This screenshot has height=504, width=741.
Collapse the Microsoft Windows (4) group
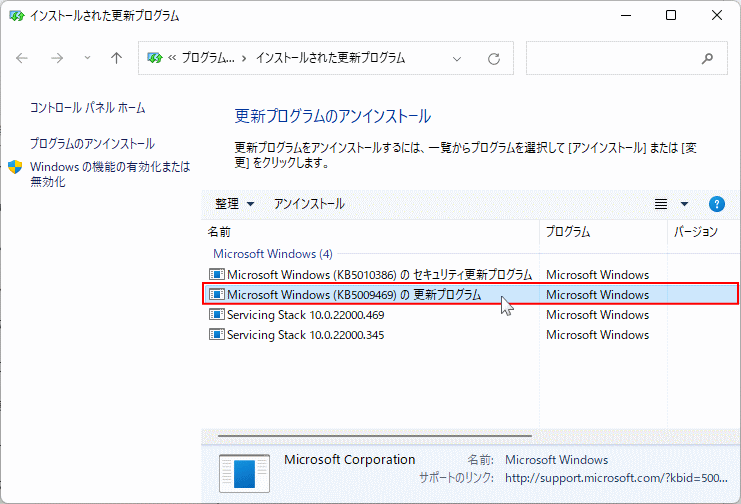(273, 254)
